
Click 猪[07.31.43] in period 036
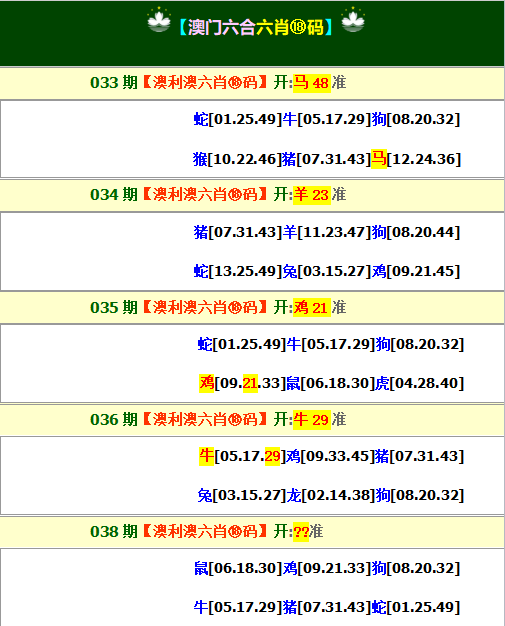pos(420,456)
